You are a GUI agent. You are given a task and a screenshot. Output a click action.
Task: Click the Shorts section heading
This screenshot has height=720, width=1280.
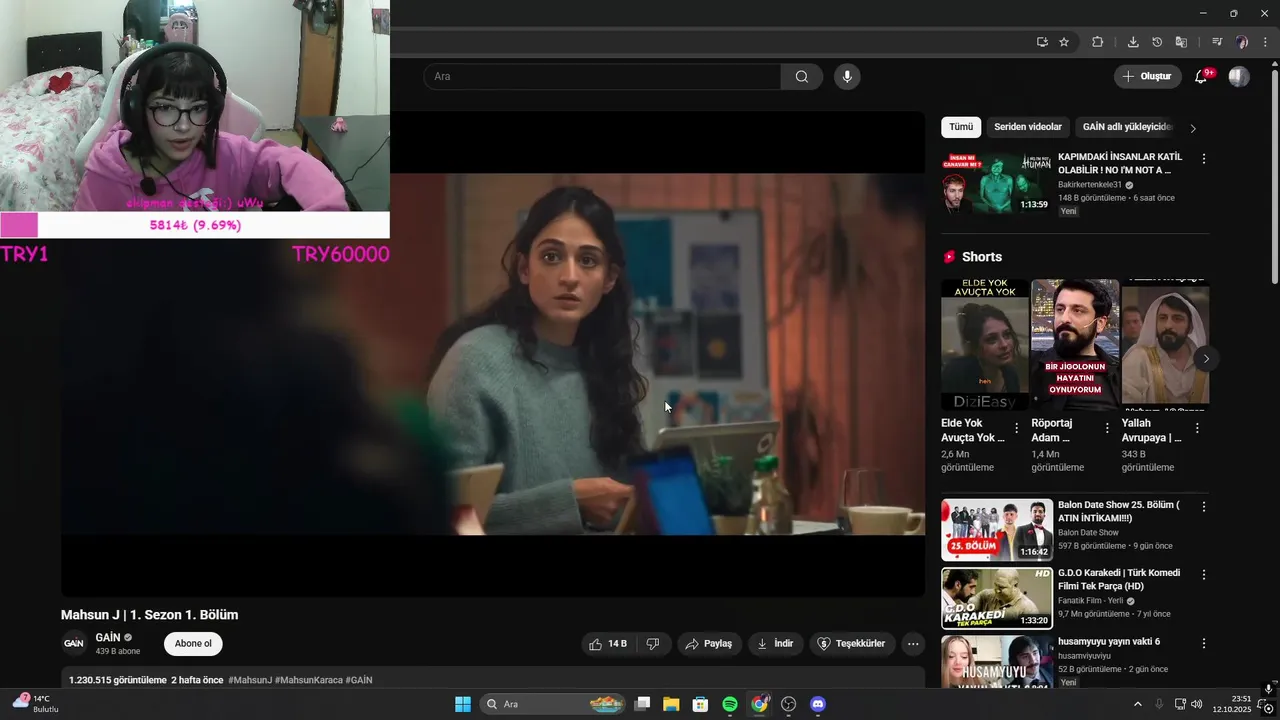click(x=981, y=257)
